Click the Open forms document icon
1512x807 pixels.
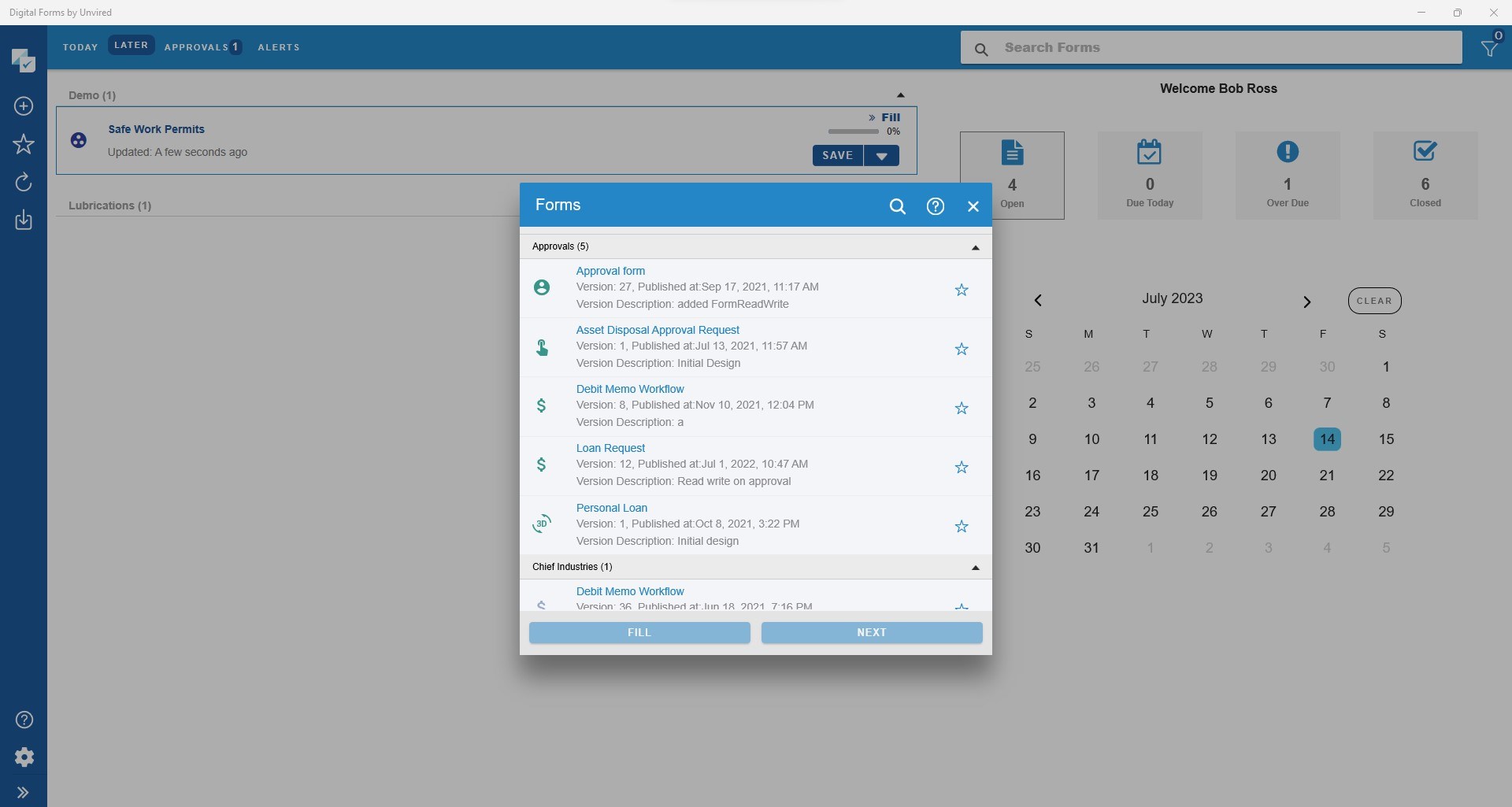1013,153
